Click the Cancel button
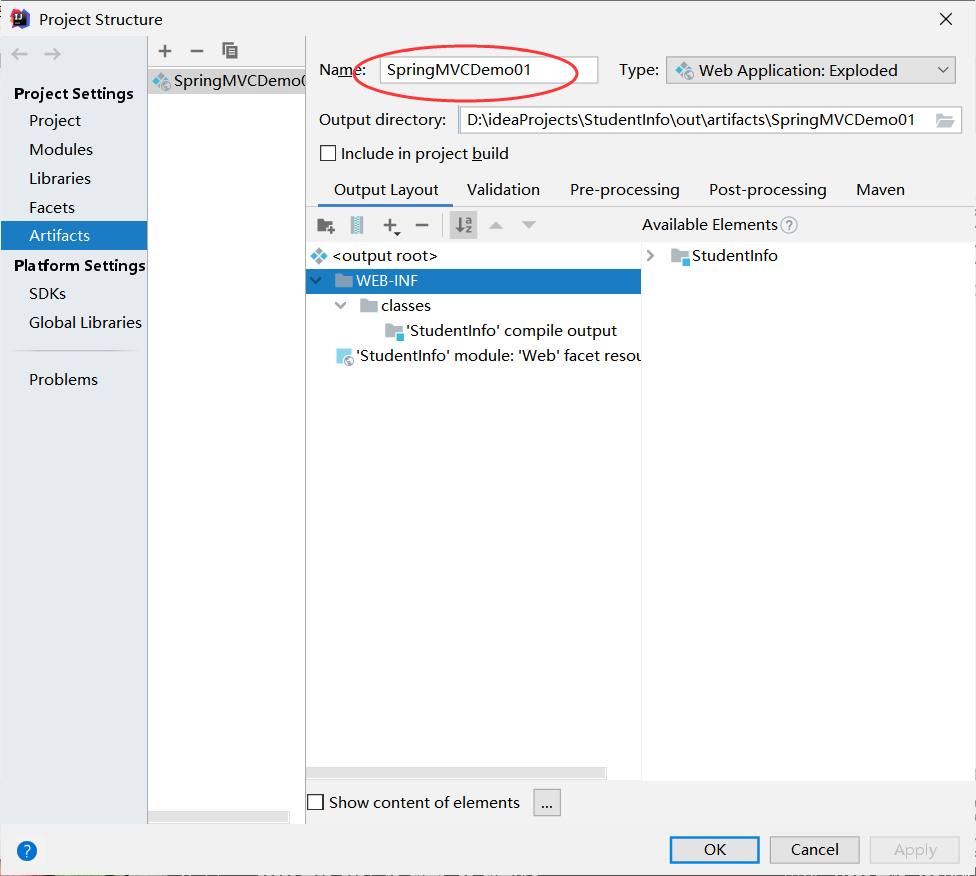The height and width of the screenshot is (876, 976). 814,850
